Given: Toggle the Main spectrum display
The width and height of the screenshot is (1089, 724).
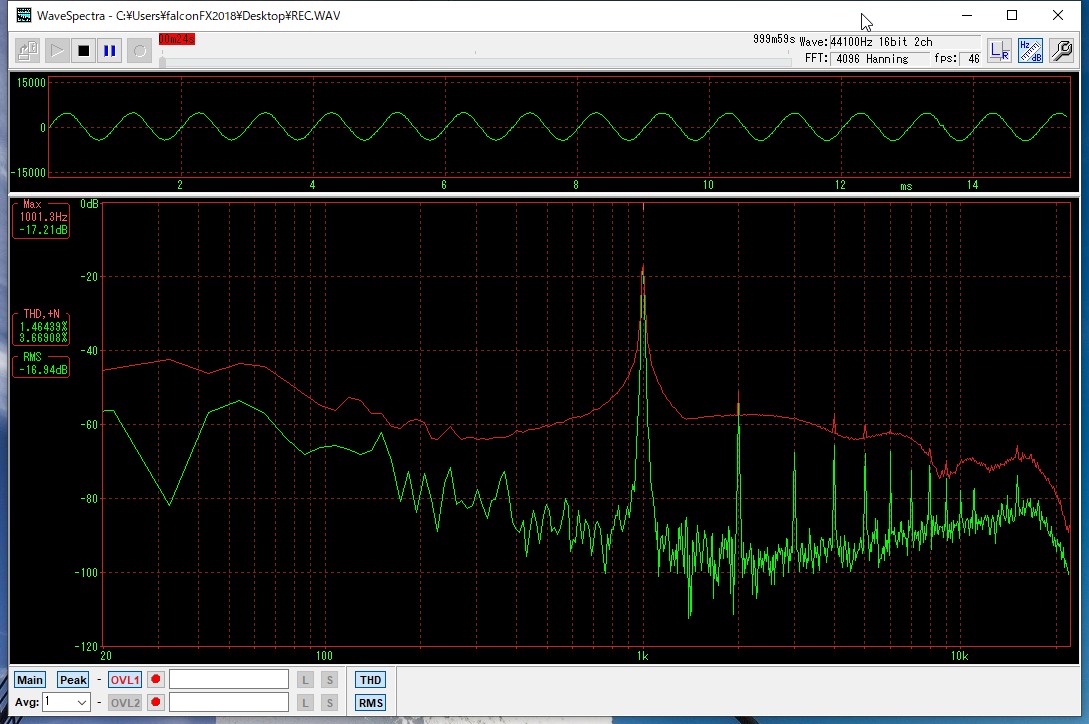Looking at the screenshot, I should 30,680.
